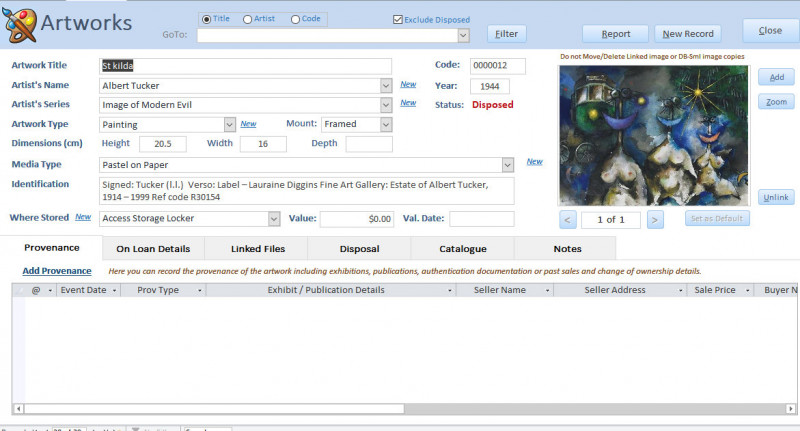Open the GoTo combo box dropdown arrow
This screenshot has height=431, width=800.
point(463,35)
